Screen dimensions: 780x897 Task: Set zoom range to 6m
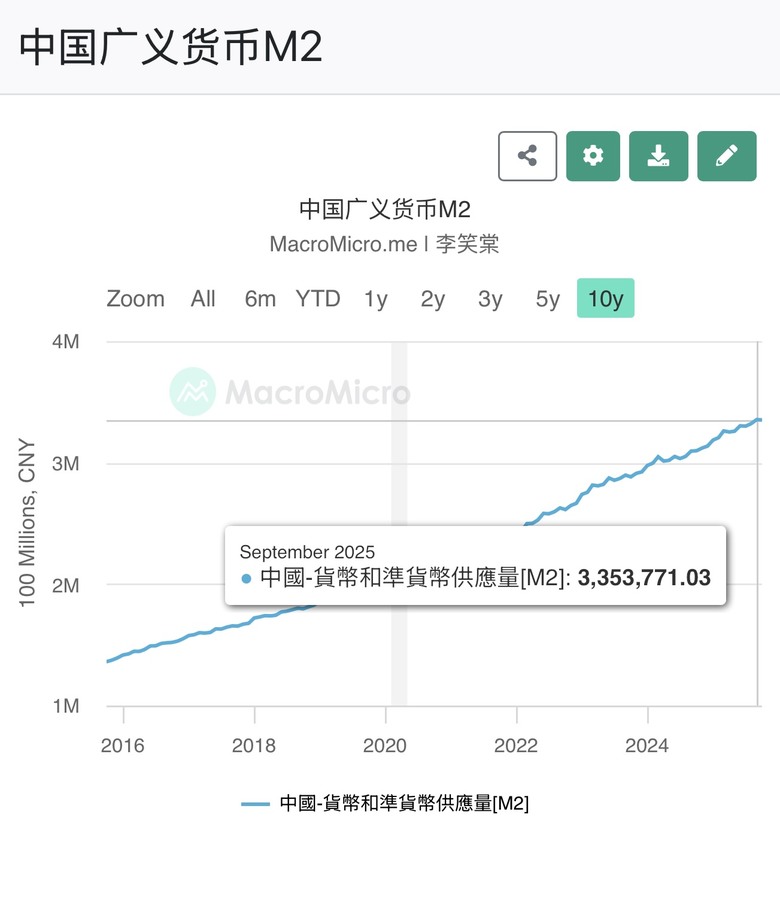(x=260, y=299)
